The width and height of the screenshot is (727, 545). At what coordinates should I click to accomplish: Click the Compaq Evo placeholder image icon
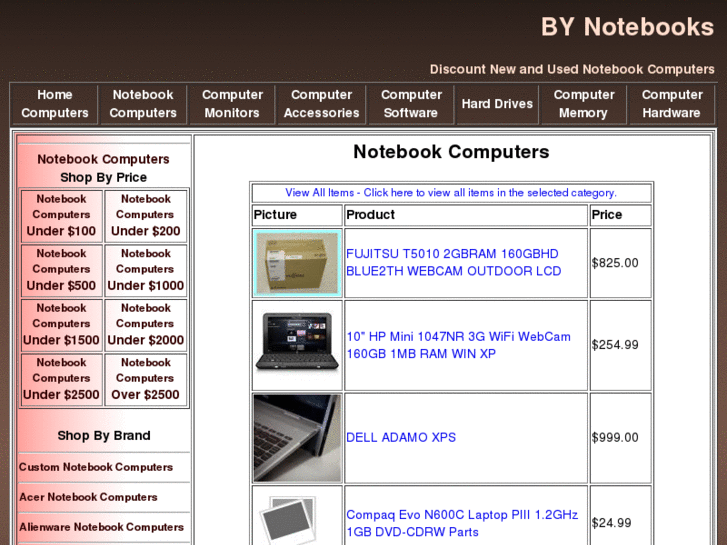click(289, 520)
